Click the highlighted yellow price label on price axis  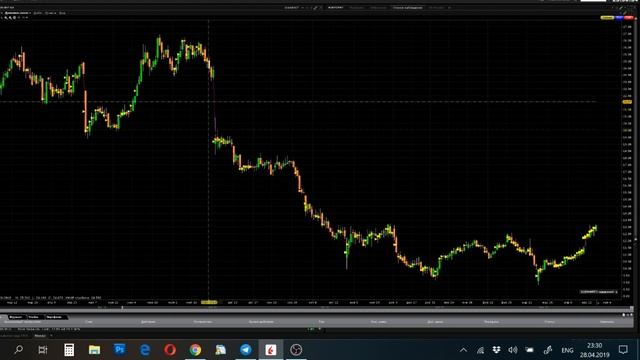[x=627, y=102]
